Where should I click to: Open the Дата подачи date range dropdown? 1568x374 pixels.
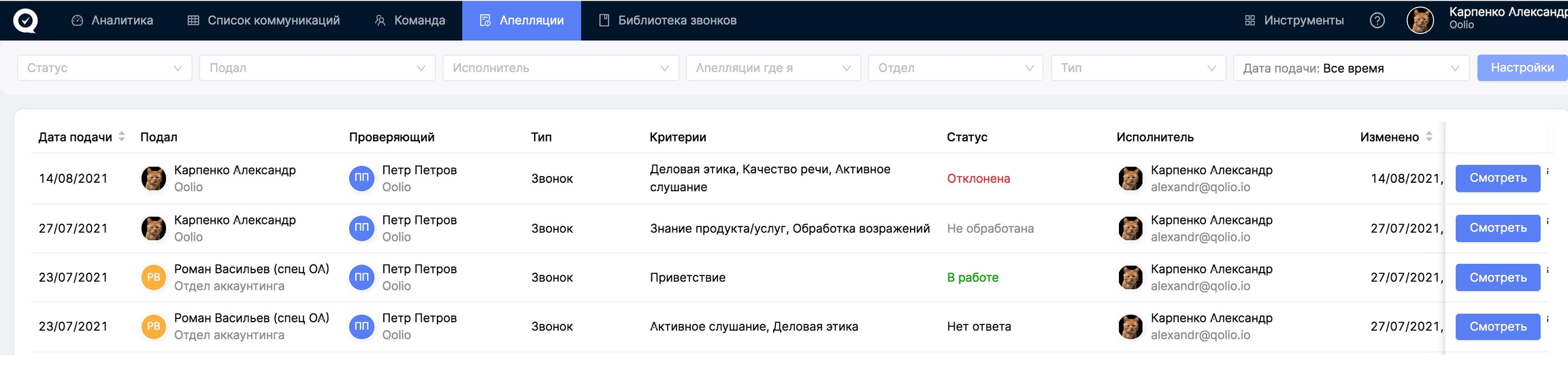pyautogui.click(x=1350, y=68)
